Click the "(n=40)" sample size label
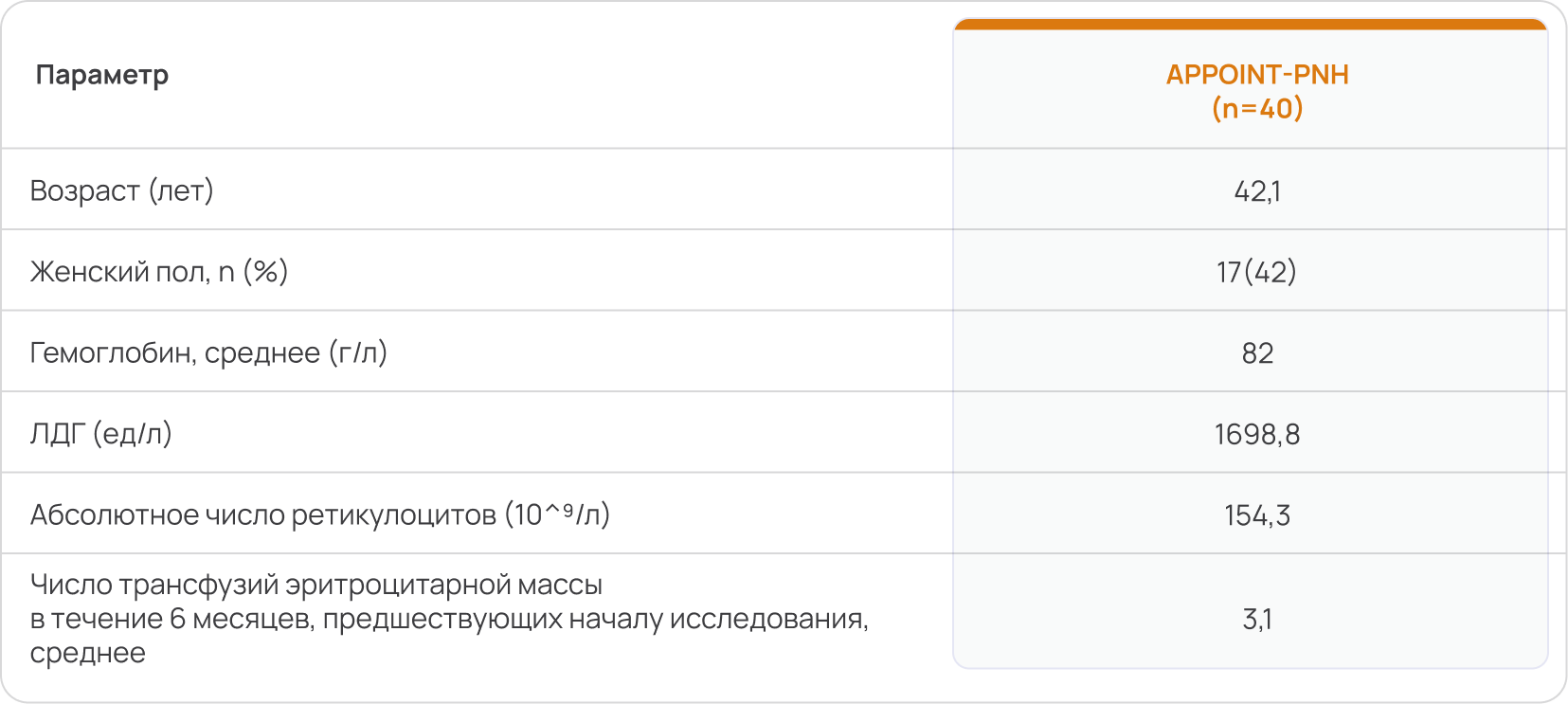 click(x=1257, y=109)
